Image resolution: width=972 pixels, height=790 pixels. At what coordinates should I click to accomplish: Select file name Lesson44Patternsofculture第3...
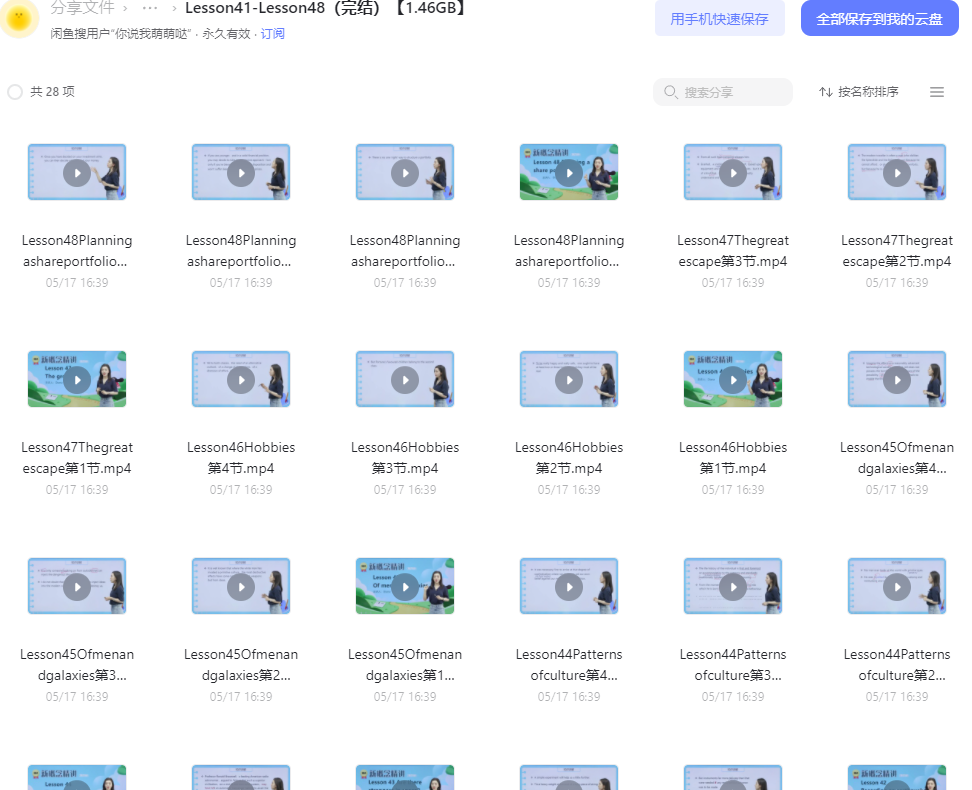click(733, 665)
